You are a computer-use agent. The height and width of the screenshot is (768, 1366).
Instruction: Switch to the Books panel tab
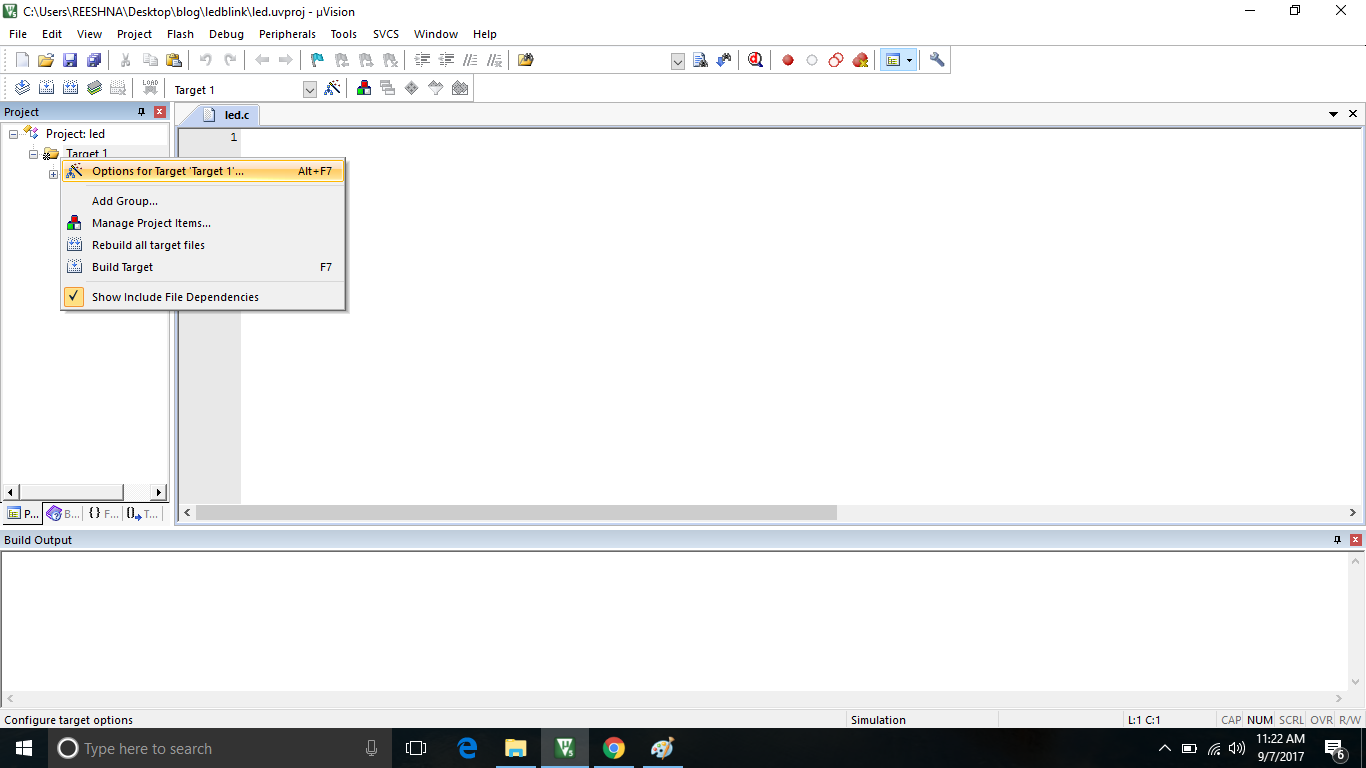pos(63,513)
